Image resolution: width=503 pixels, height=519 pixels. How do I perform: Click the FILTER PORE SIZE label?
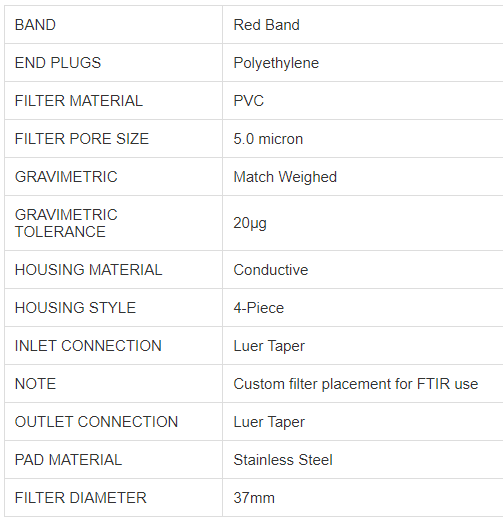[82, 139]
